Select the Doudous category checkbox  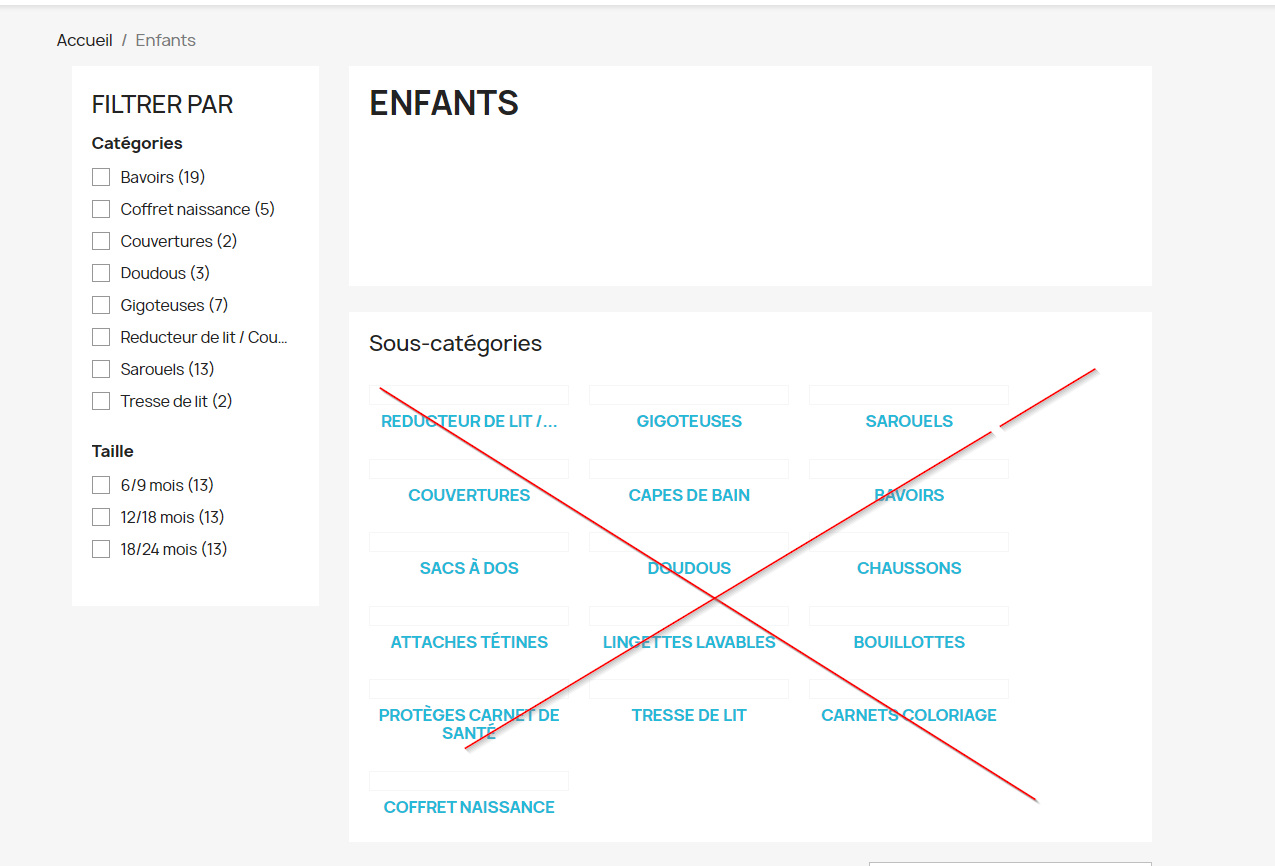click(101, 273)
